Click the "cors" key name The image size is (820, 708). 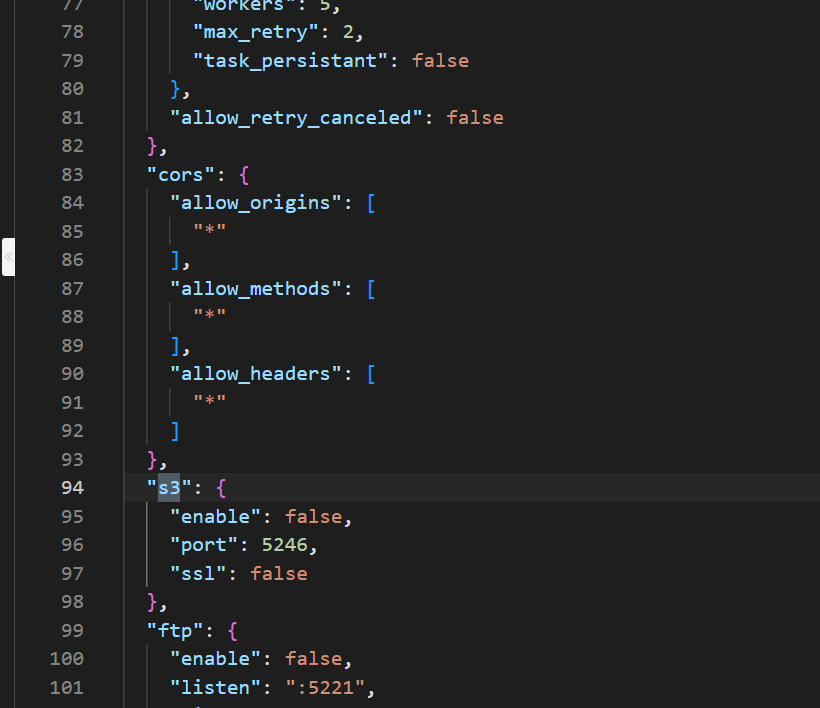click(175, 174)
